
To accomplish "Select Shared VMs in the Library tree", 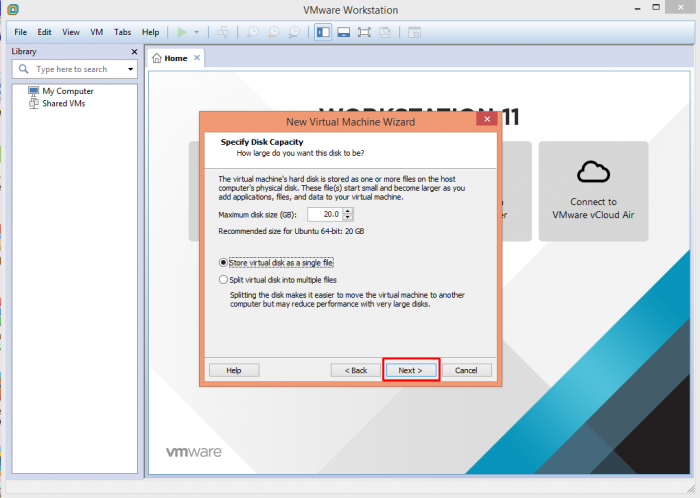I will pos(57,104).
